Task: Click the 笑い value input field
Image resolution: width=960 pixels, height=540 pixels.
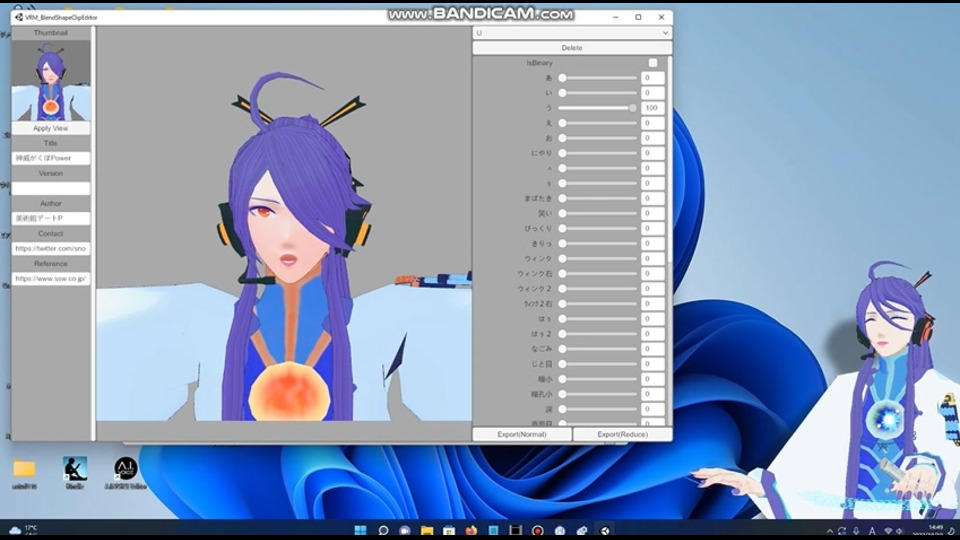Action: pos(653,213)
